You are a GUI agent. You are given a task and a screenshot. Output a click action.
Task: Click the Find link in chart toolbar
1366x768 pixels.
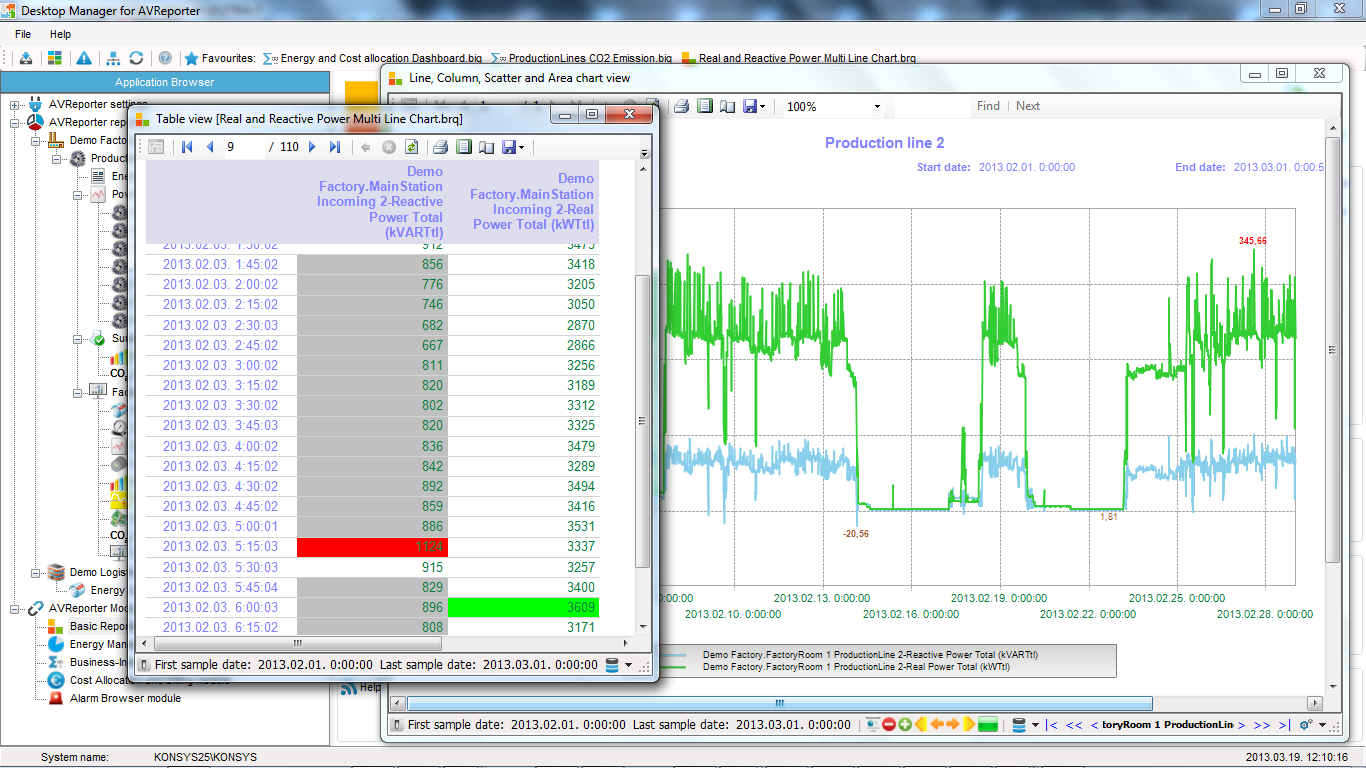[x=988, y=106]
